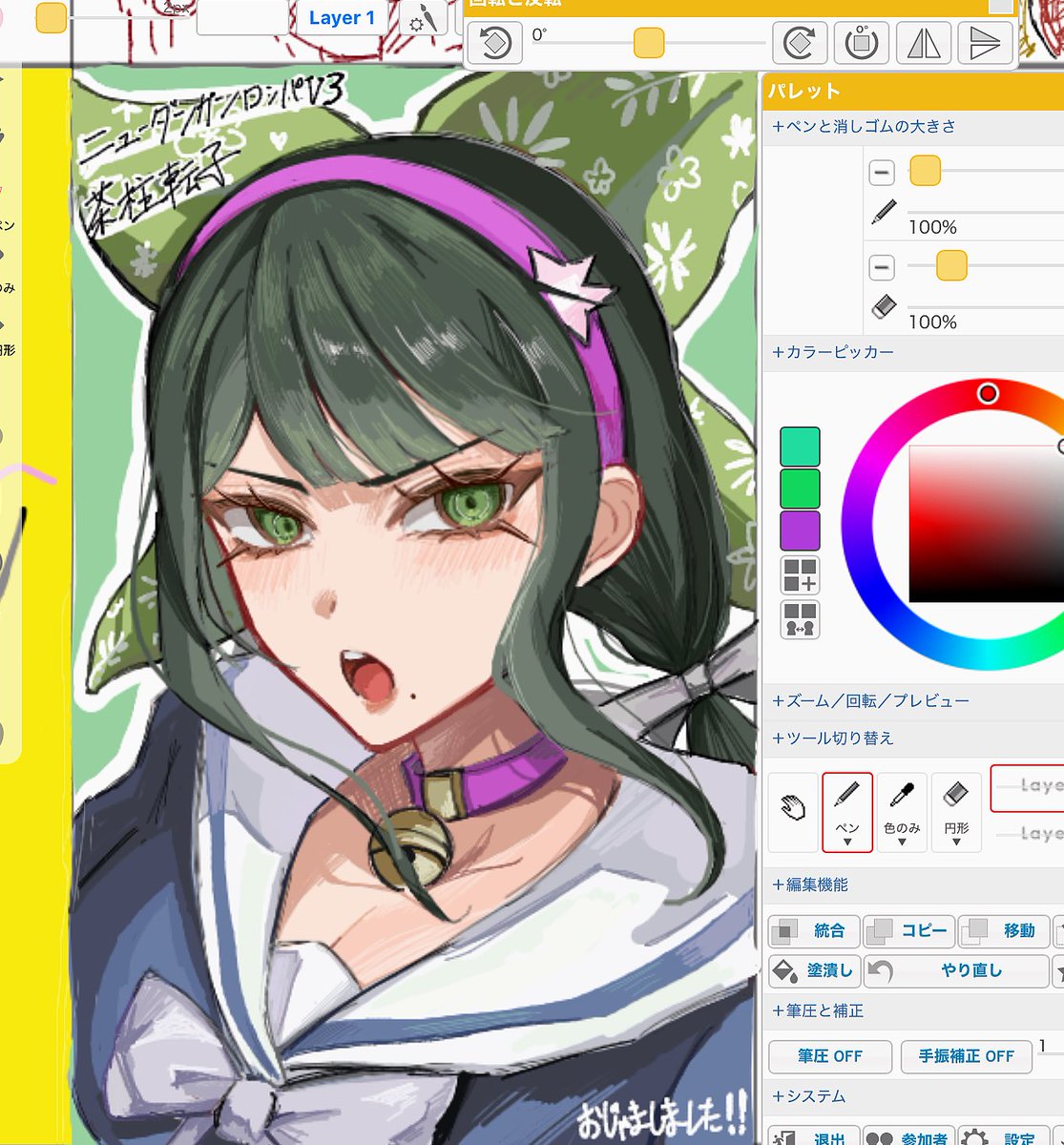Screen dimensions: 1064x1145
Task: Toggle 筆圧 OFF pen pressure
Action: pos(829,1056)
